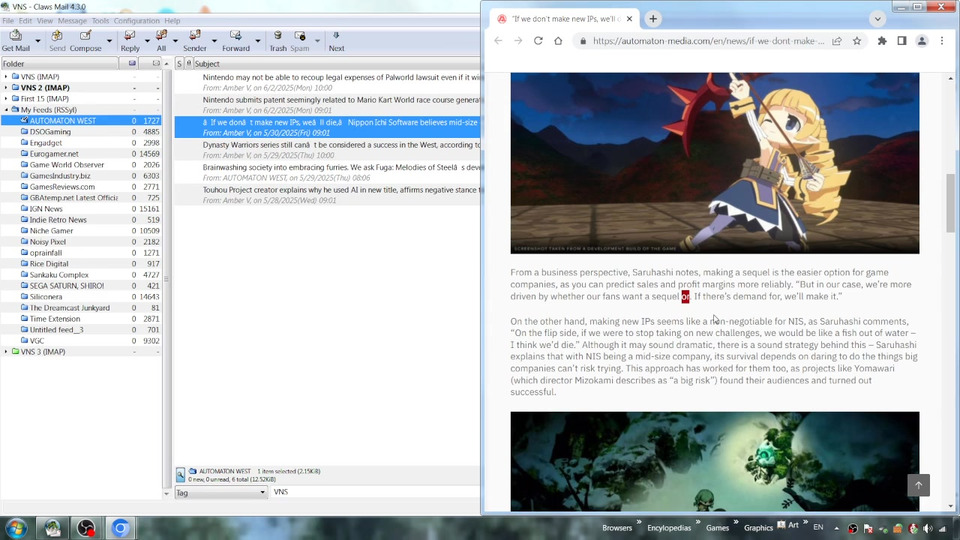960x540 pixels.
Task: Sort the folder list by the Folder column header
Action: point(59,64)
